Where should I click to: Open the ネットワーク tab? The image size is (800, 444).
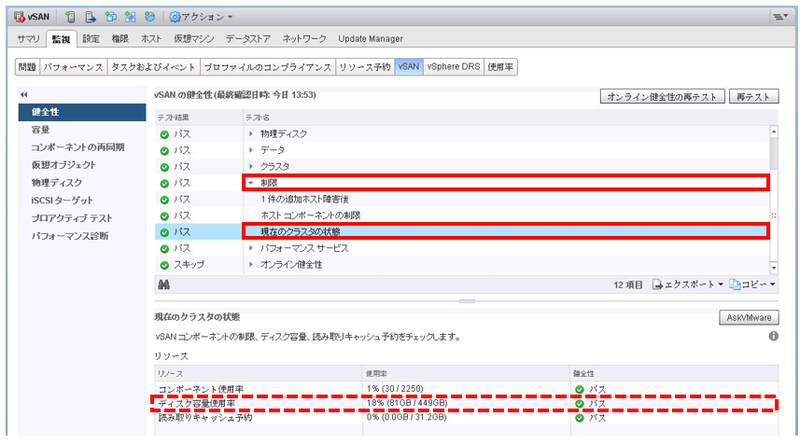click(304, 39)
